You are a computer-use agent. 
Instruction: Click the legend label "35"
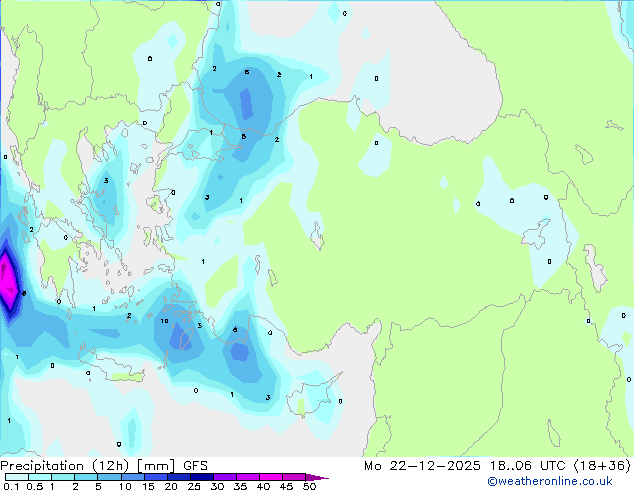click(x=240, y=486)
